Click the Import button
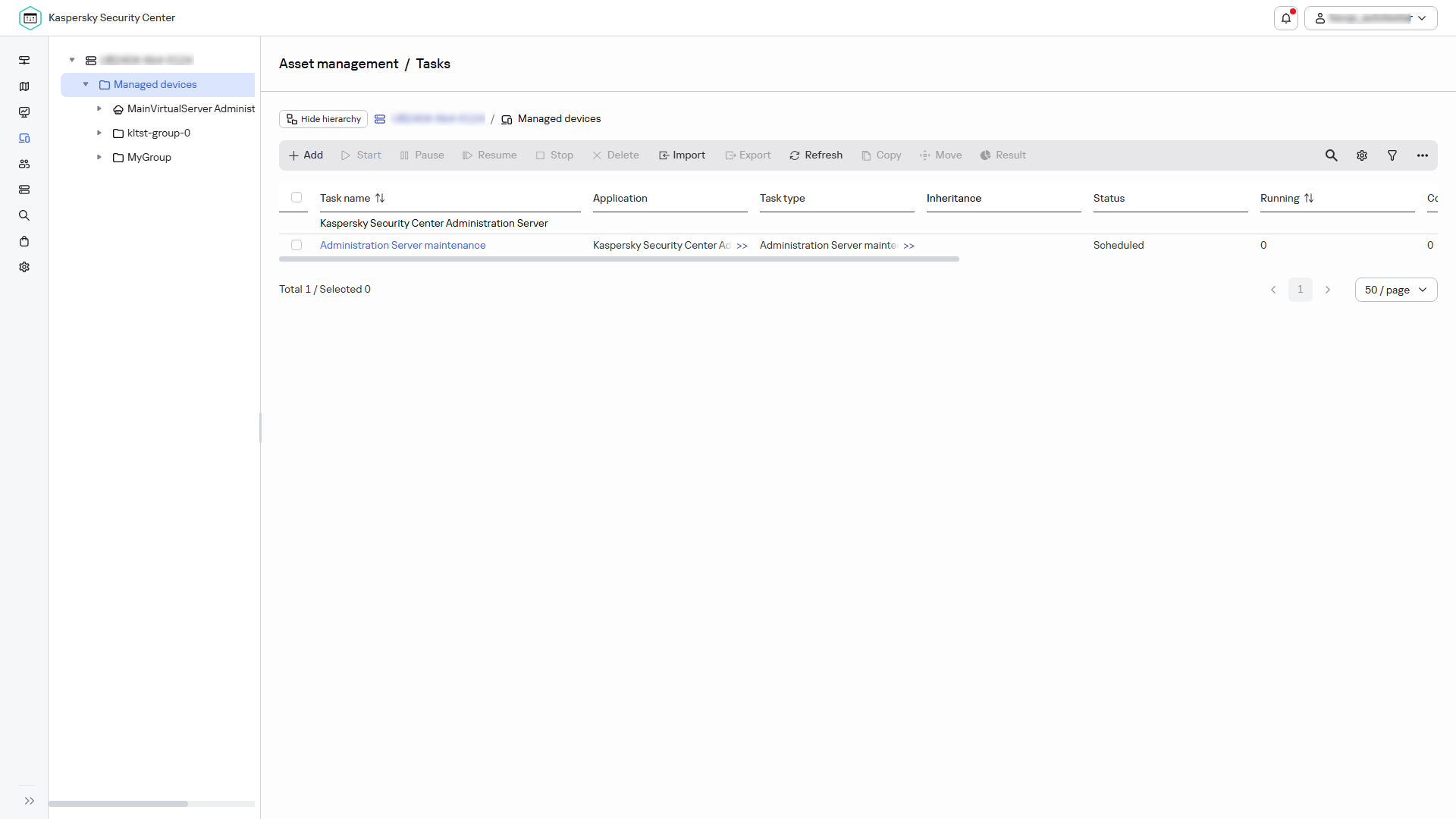 [682, 155]
